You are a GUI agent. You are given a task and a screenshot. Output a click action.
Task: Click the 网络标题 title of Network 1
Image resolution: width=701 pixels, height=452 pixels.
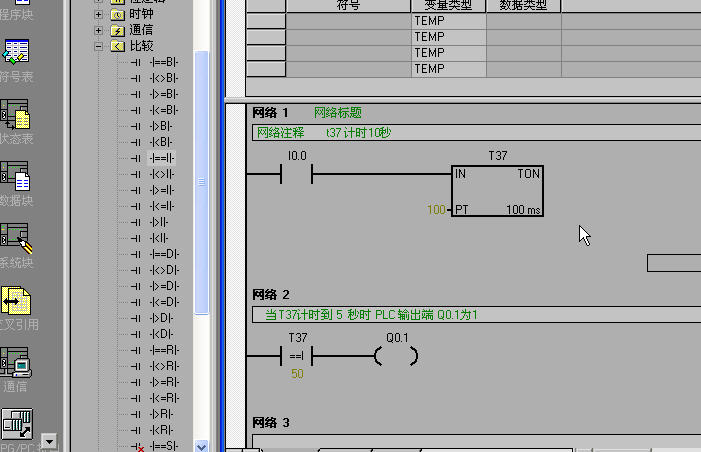point(337,113)
